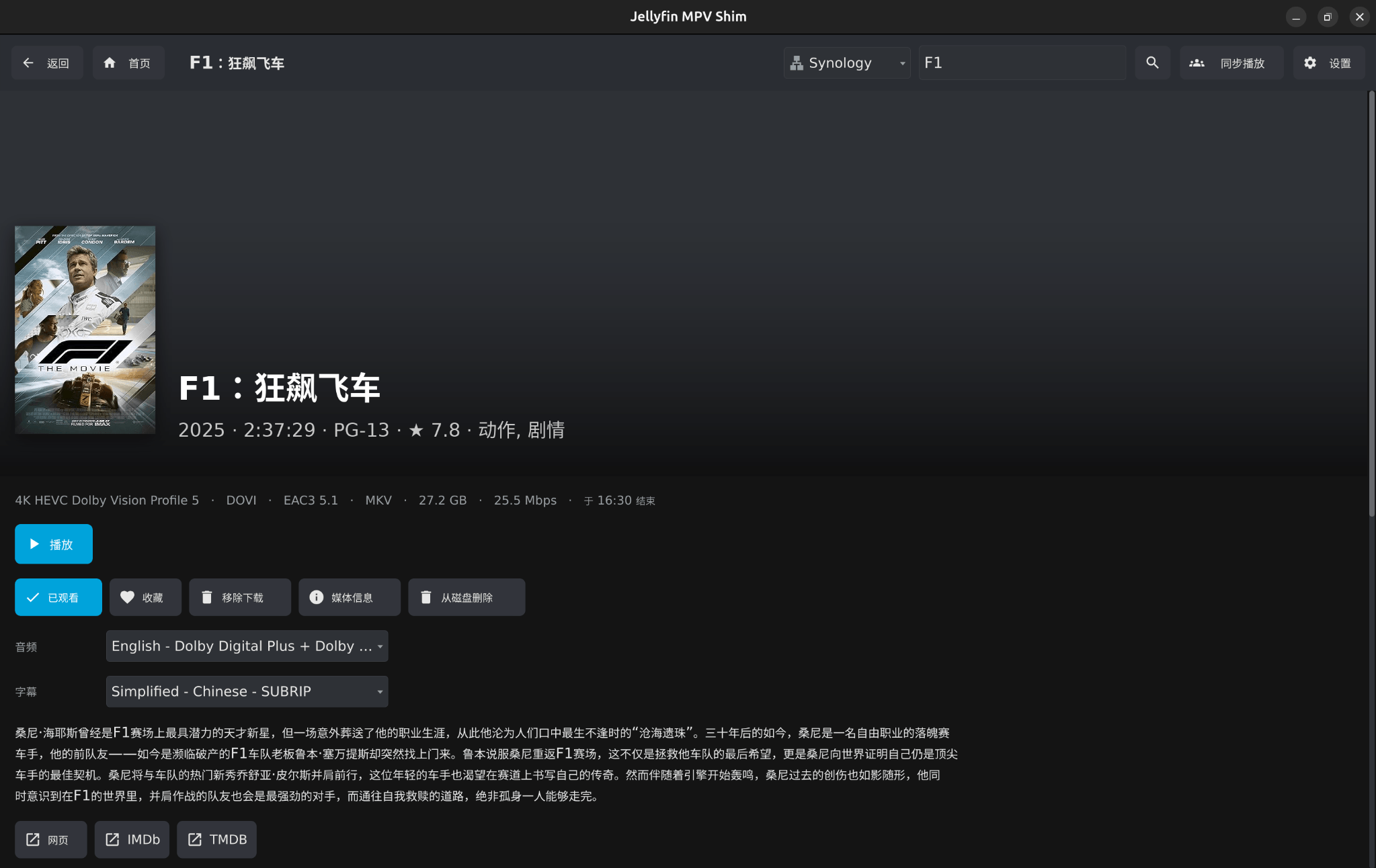Close the Jellyfin MPV Shim window
Viewport: 1376px width, 868px height.
point(1360,17)
